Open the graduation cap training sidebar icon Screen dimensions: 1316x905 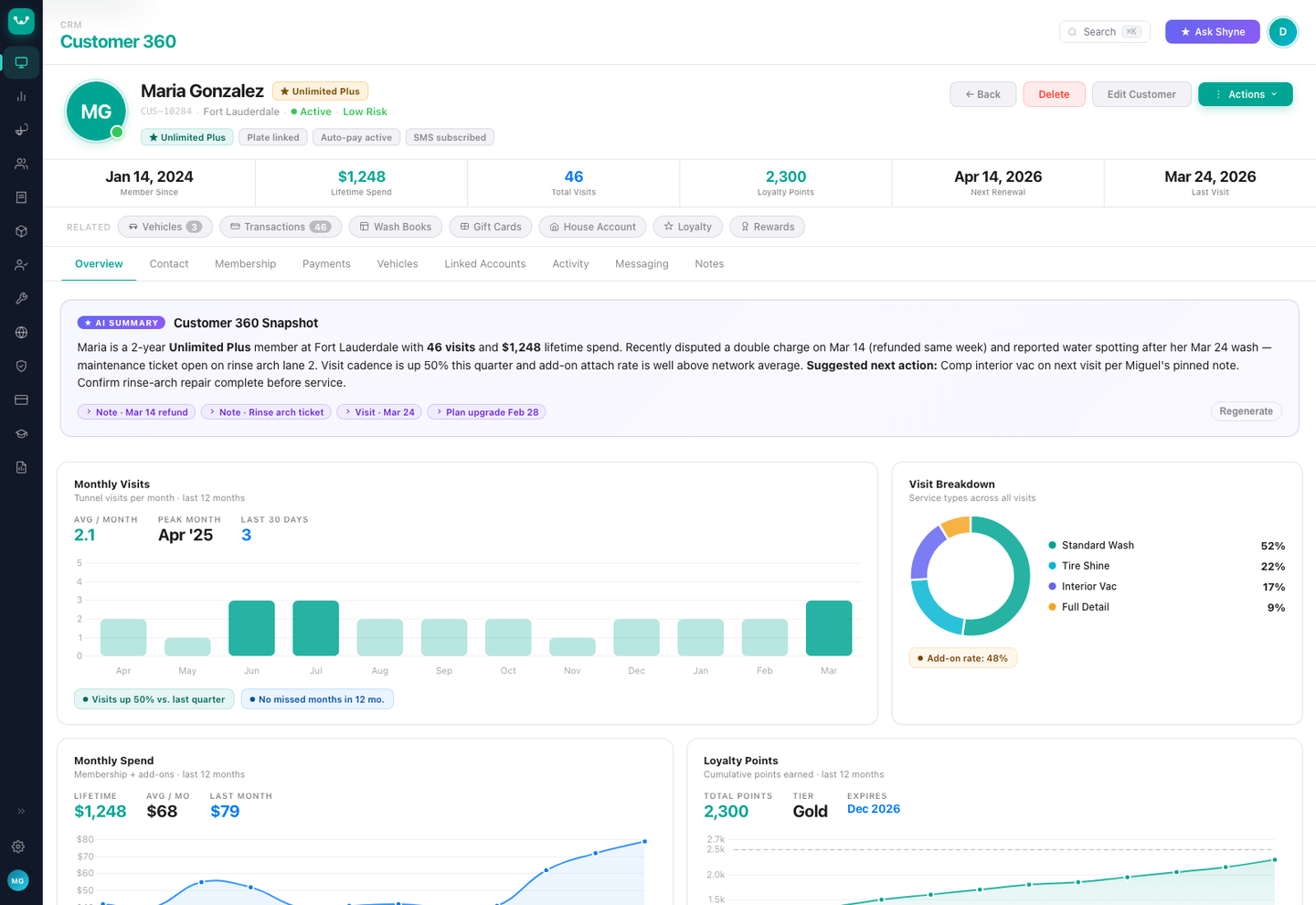[x=21, y=433]
